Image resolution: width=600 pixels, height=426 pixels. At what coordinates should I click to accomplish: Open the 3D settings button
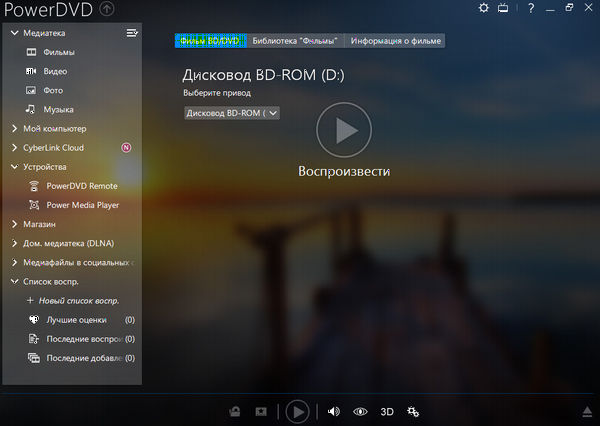click(387, 411)
